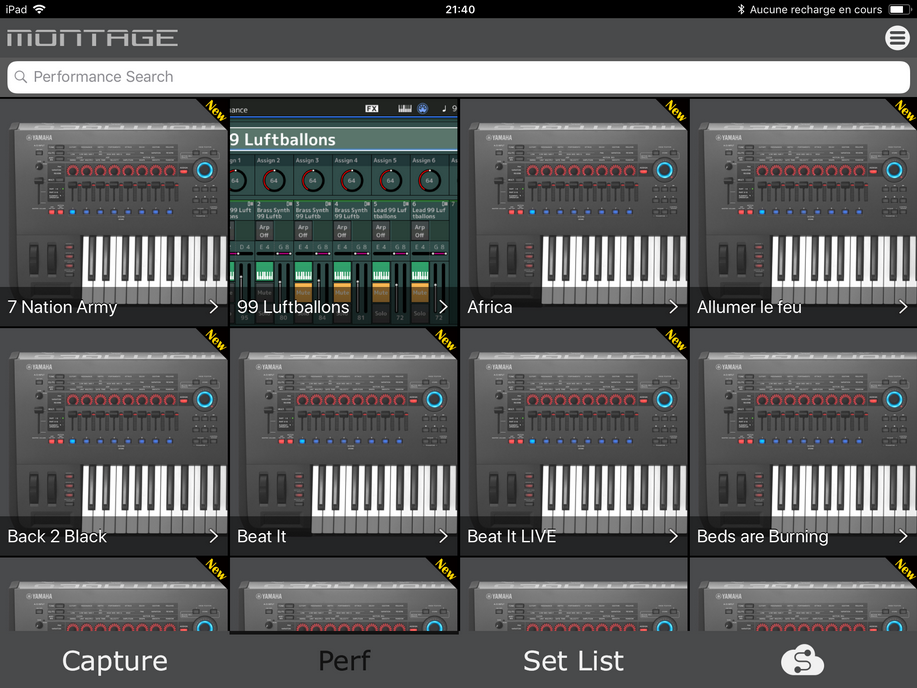Tap the New badge on Africa tile
The height and width of the screenshot is (688, 917).
675,110
